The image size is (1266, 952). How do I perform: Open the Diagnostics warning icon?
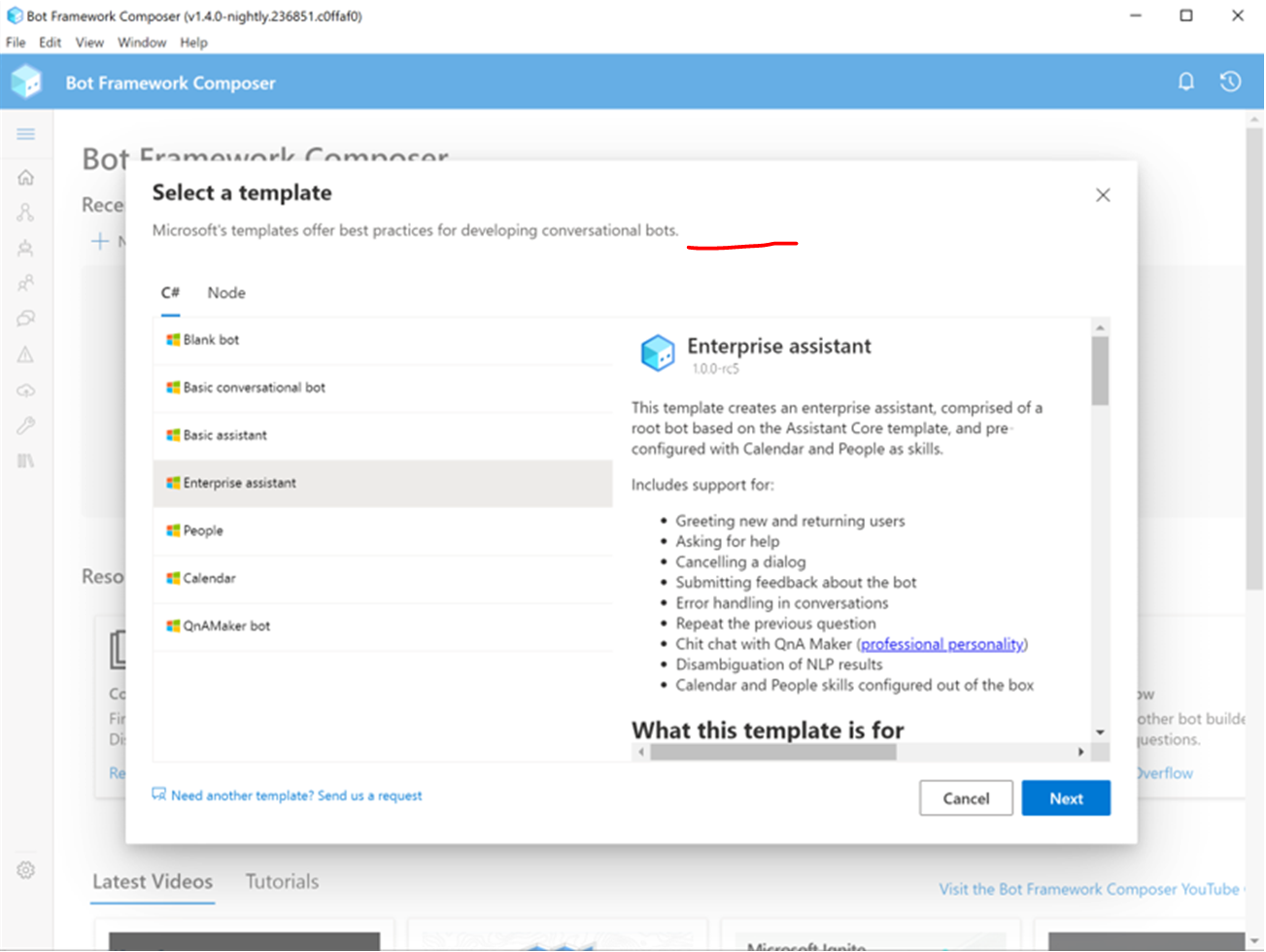coord(26,355)
